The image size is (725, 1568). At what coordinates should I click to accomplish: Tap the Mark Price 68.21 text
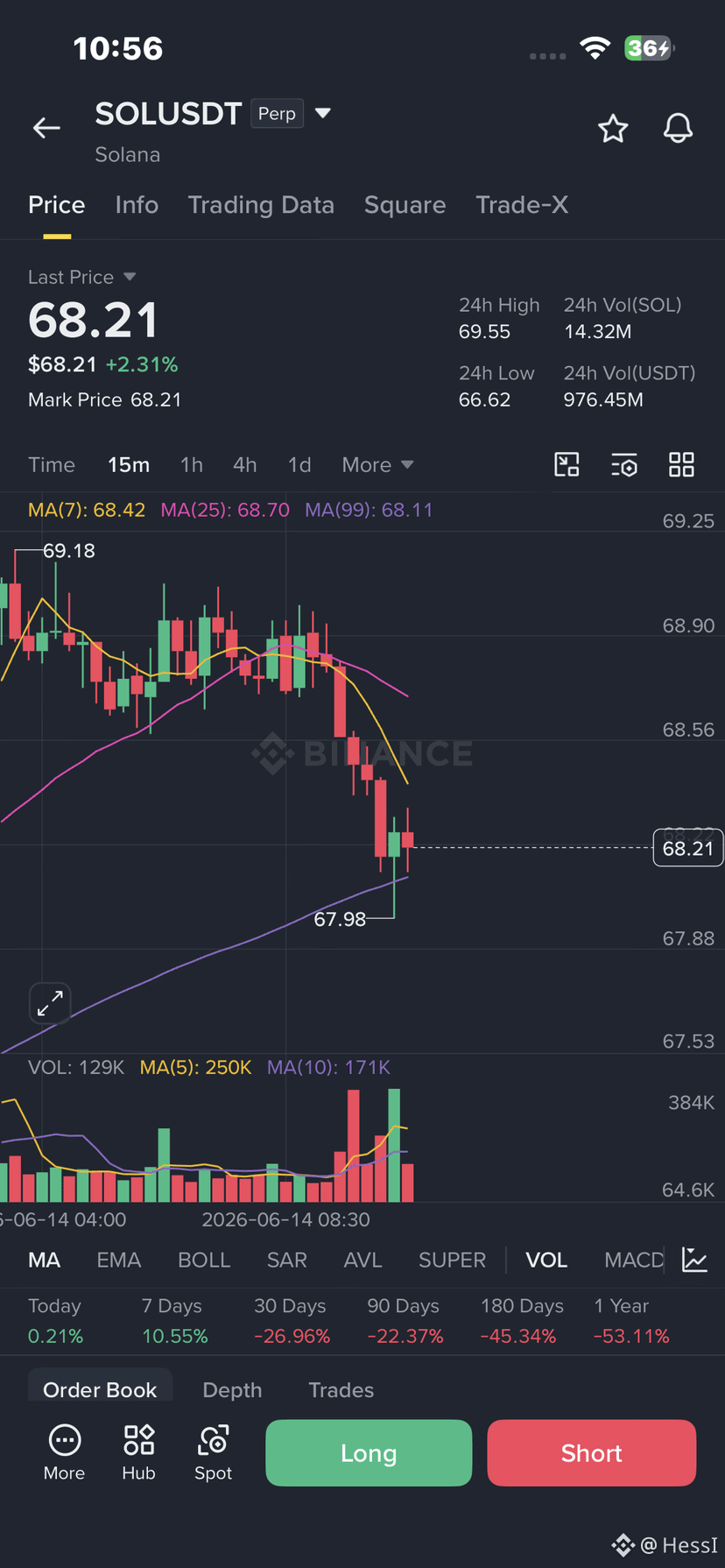[x=105, y=399]
